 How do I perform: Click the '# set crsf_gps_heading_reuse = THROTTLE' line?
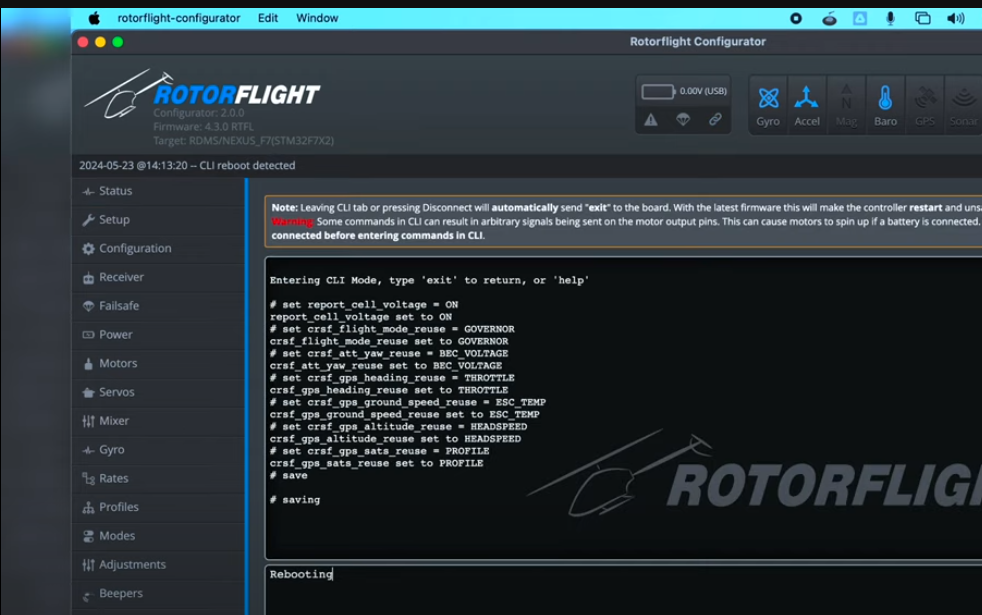[392, 378]
